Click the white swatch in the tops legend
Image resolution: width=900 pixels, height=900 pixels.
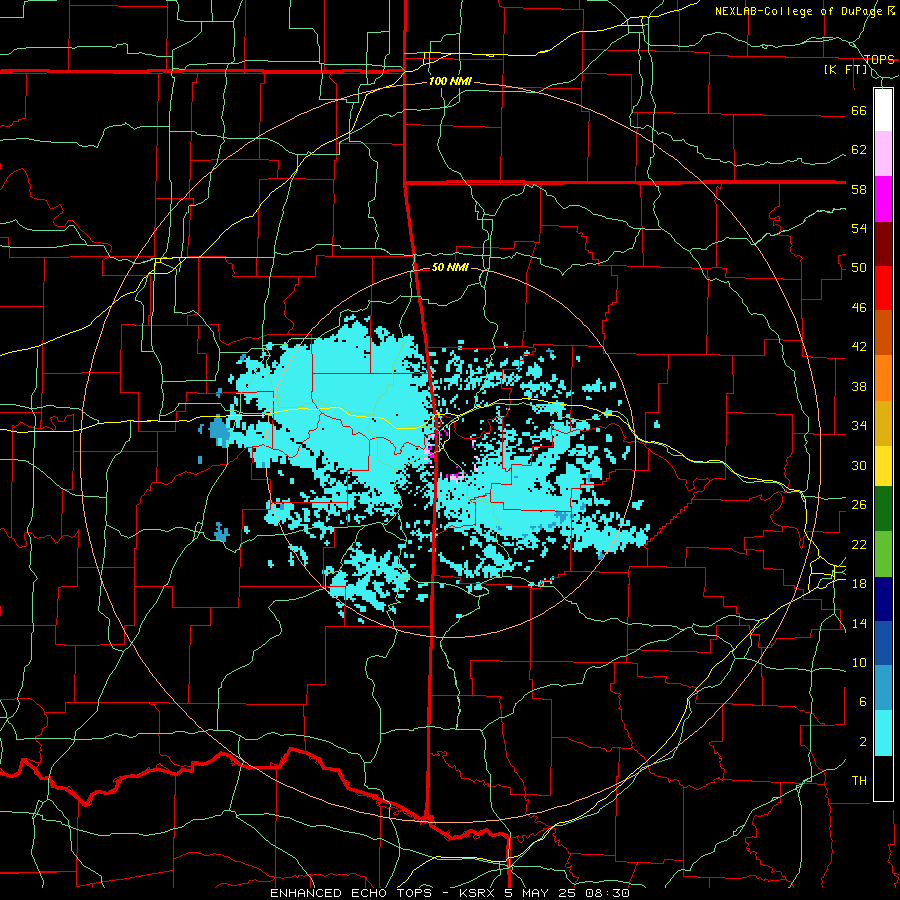coord(883,110)
